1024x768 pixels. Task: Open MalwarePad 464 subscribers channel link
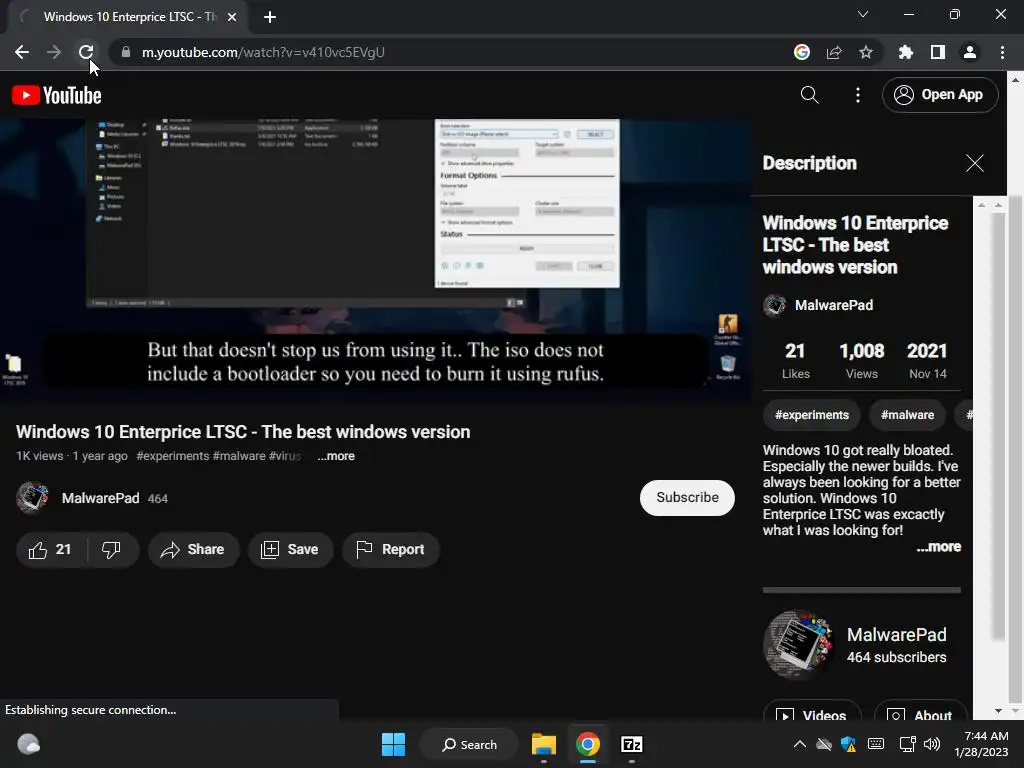896,645
